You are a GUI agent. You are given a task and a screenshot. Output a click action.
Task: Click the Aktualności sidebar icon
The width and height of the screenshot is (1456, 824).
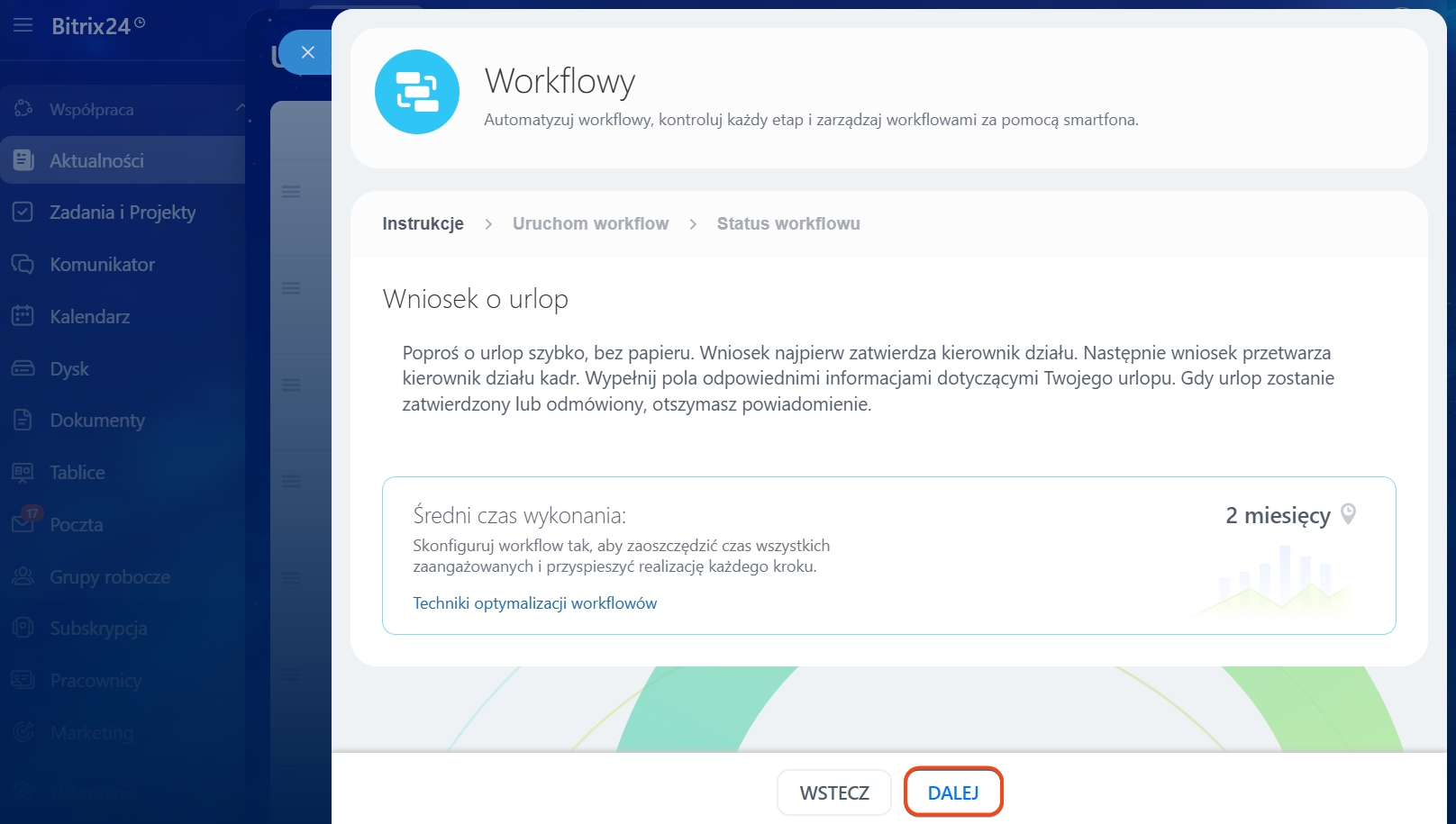pyautogui.click(x=23, y=160)
